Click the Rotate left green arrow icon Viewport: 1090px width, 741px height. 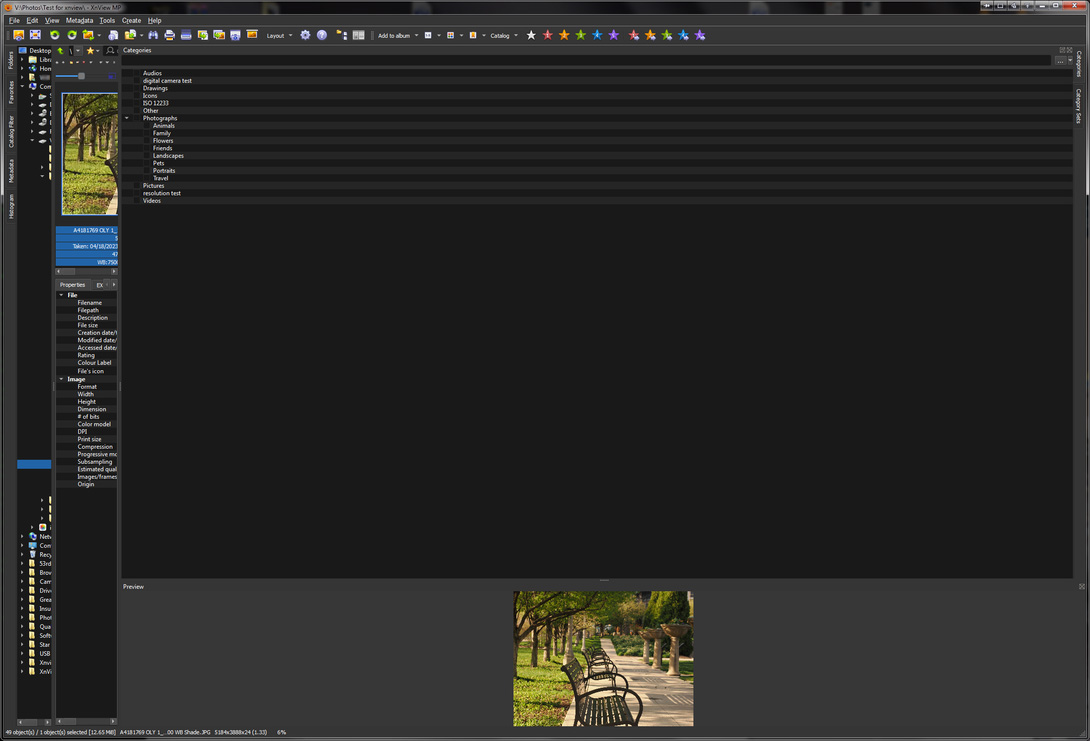click(x=55, y=35)
